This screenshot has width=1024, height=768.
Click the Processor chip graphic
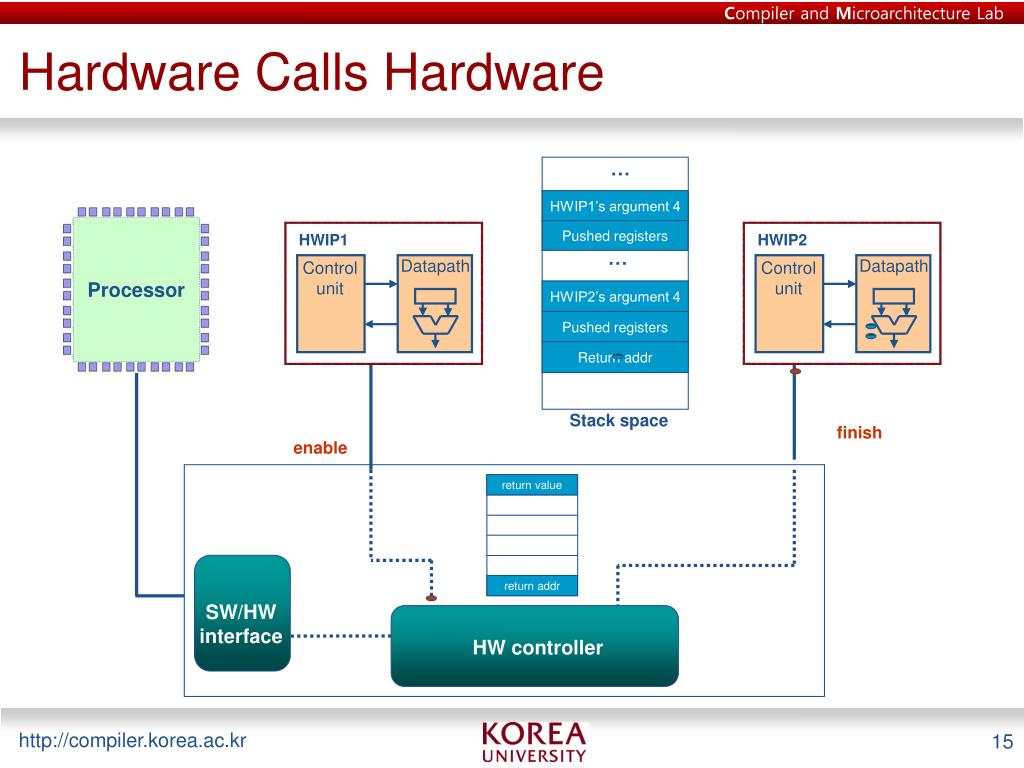click(136, 289)
